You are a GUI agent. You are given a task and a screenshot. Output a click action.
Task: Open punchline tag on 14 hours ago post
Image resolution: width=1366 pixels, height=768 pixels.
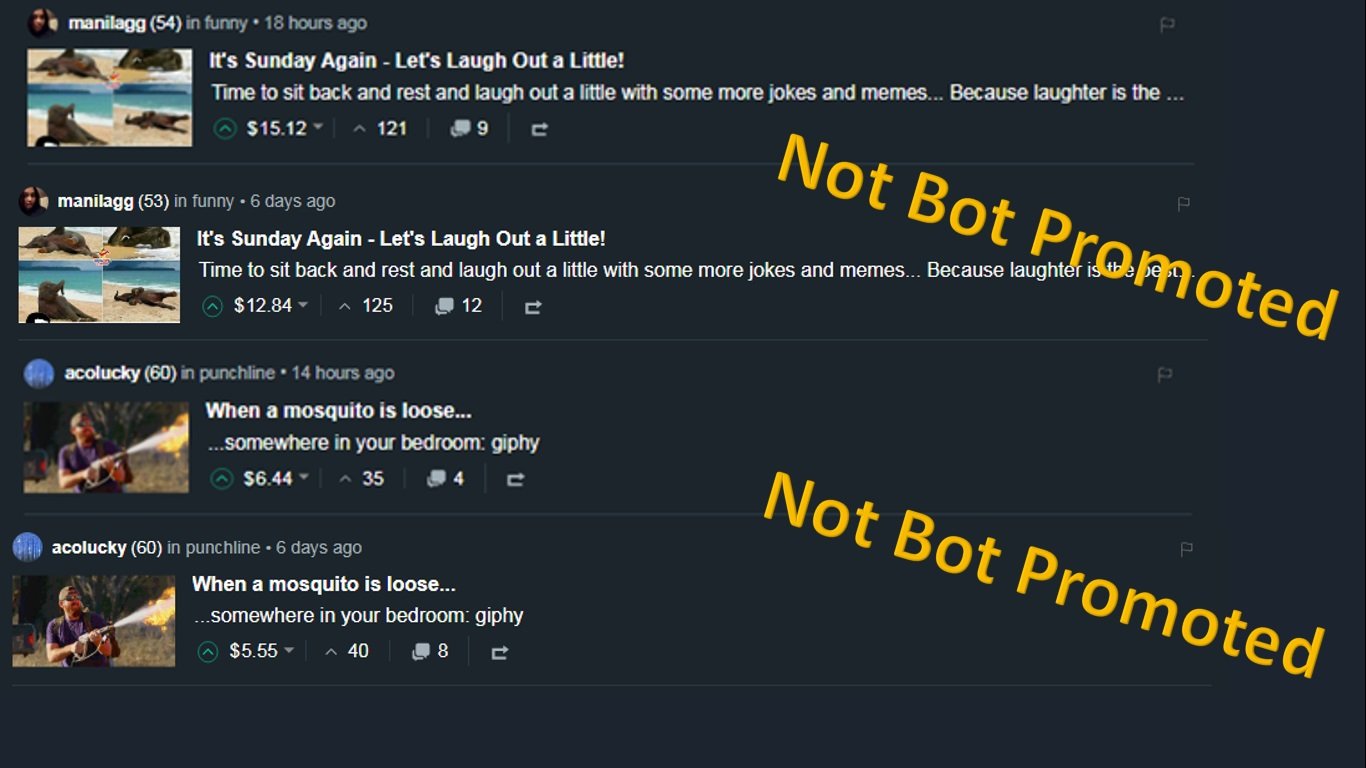237,373
